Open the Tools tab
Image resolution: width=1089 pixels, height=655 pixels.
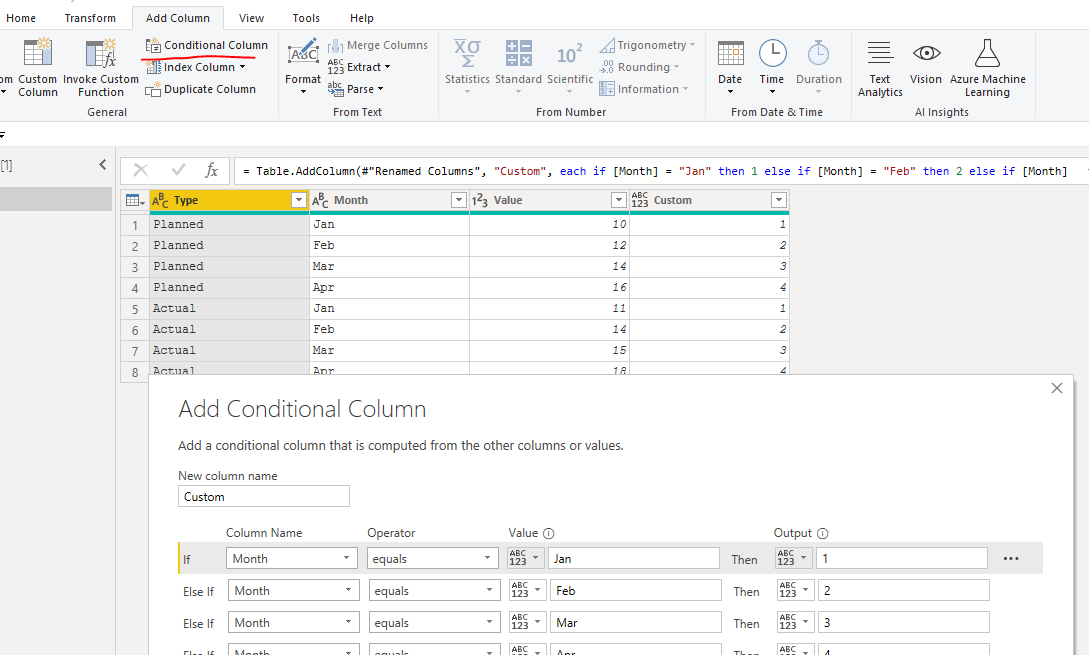click(306, 18)
